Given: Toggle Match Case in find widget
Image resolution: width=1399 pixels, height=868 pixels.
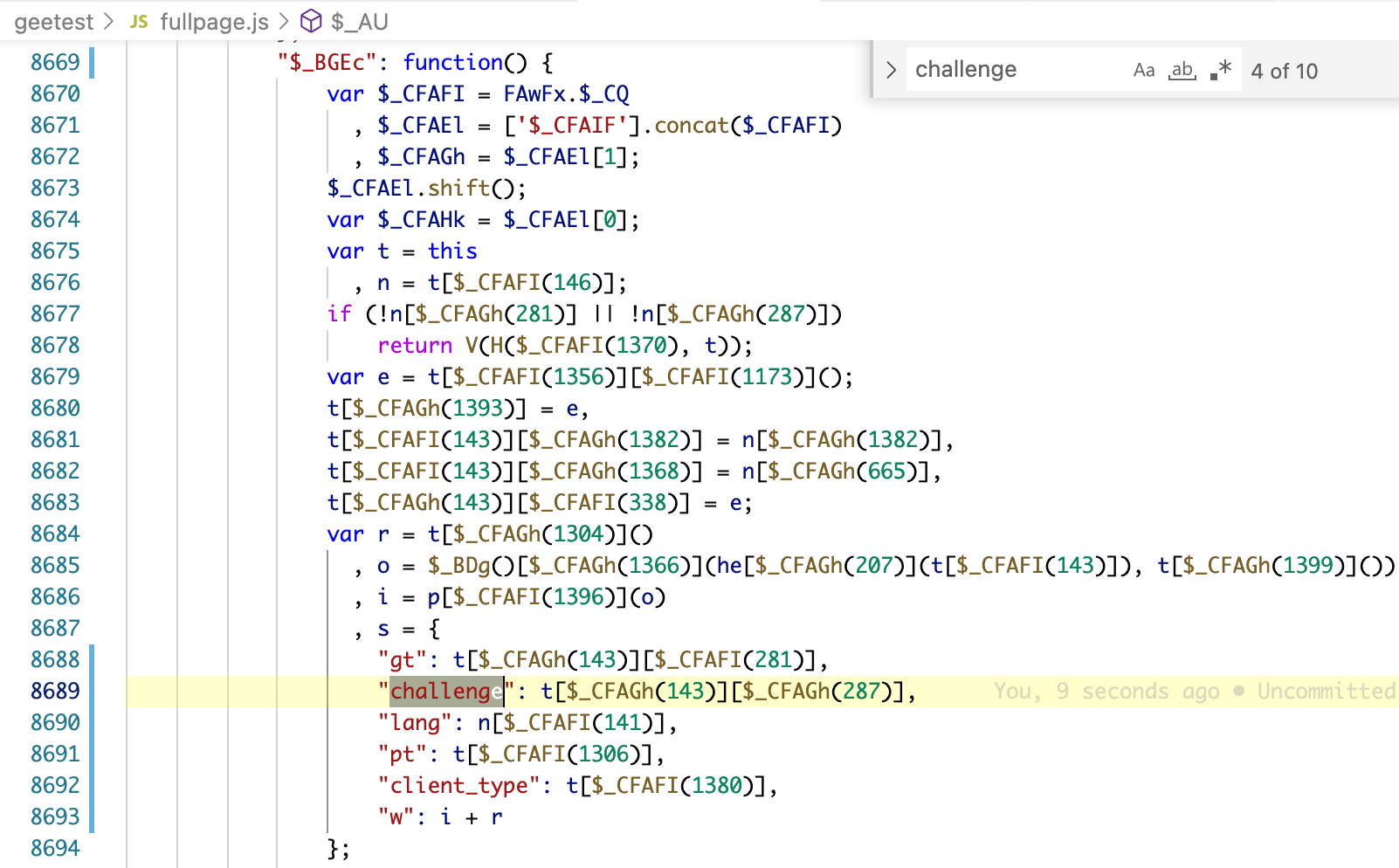Looking at the screenshot, I should pyautogui.click(x=1144, y=70).
